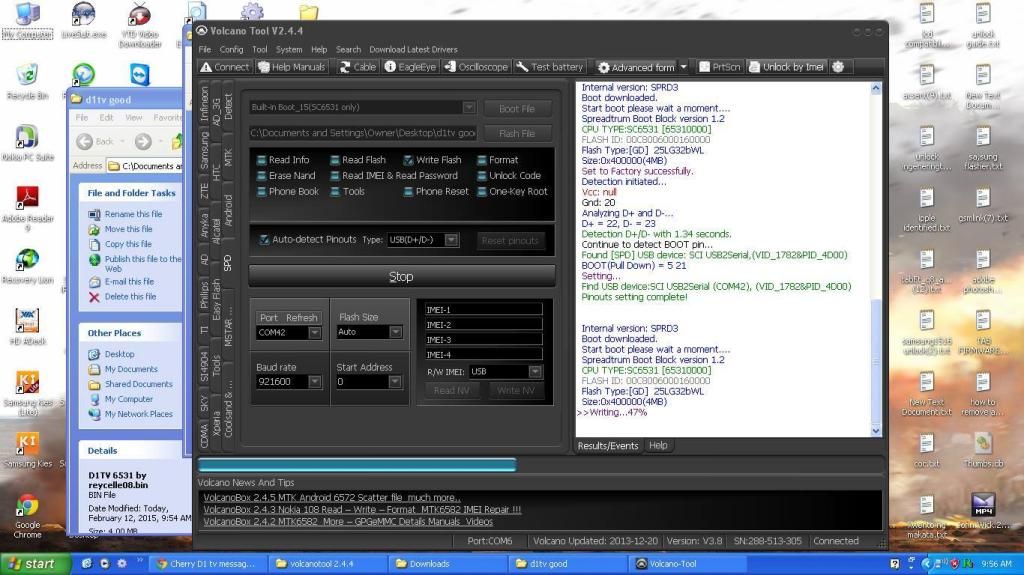The width and height of the screenshot is (1024, 575).
Task: Enable the Read Info checkbox
Action: [262, 160]
